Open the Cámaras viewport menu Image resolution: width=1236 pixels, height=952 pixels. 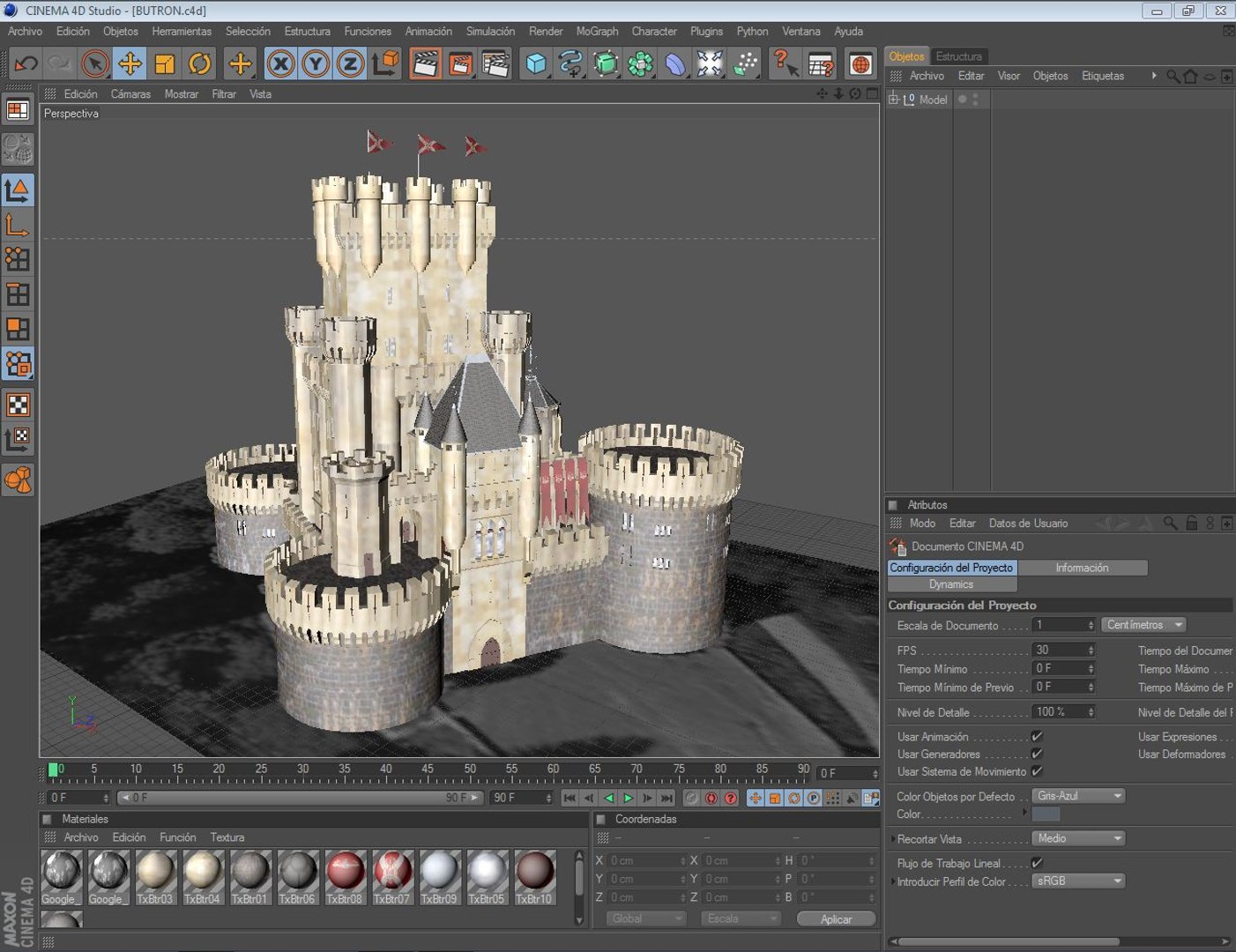130,93
